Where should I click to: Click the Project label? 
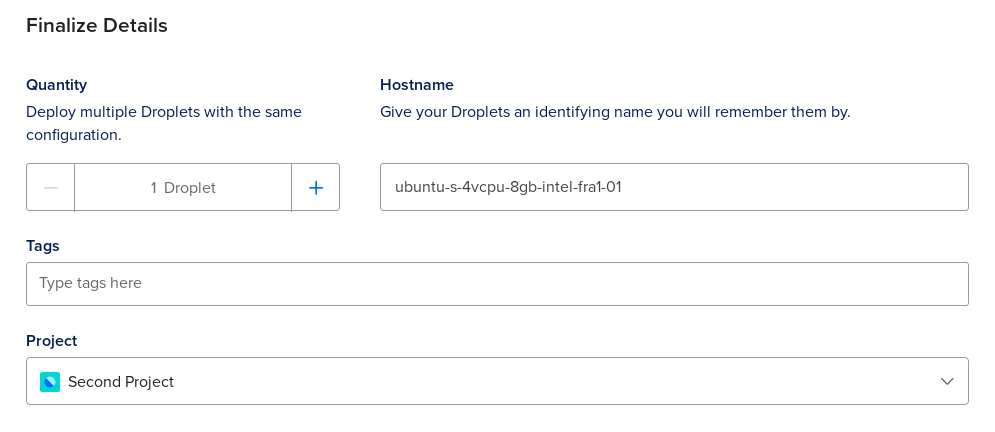(51, 341)
